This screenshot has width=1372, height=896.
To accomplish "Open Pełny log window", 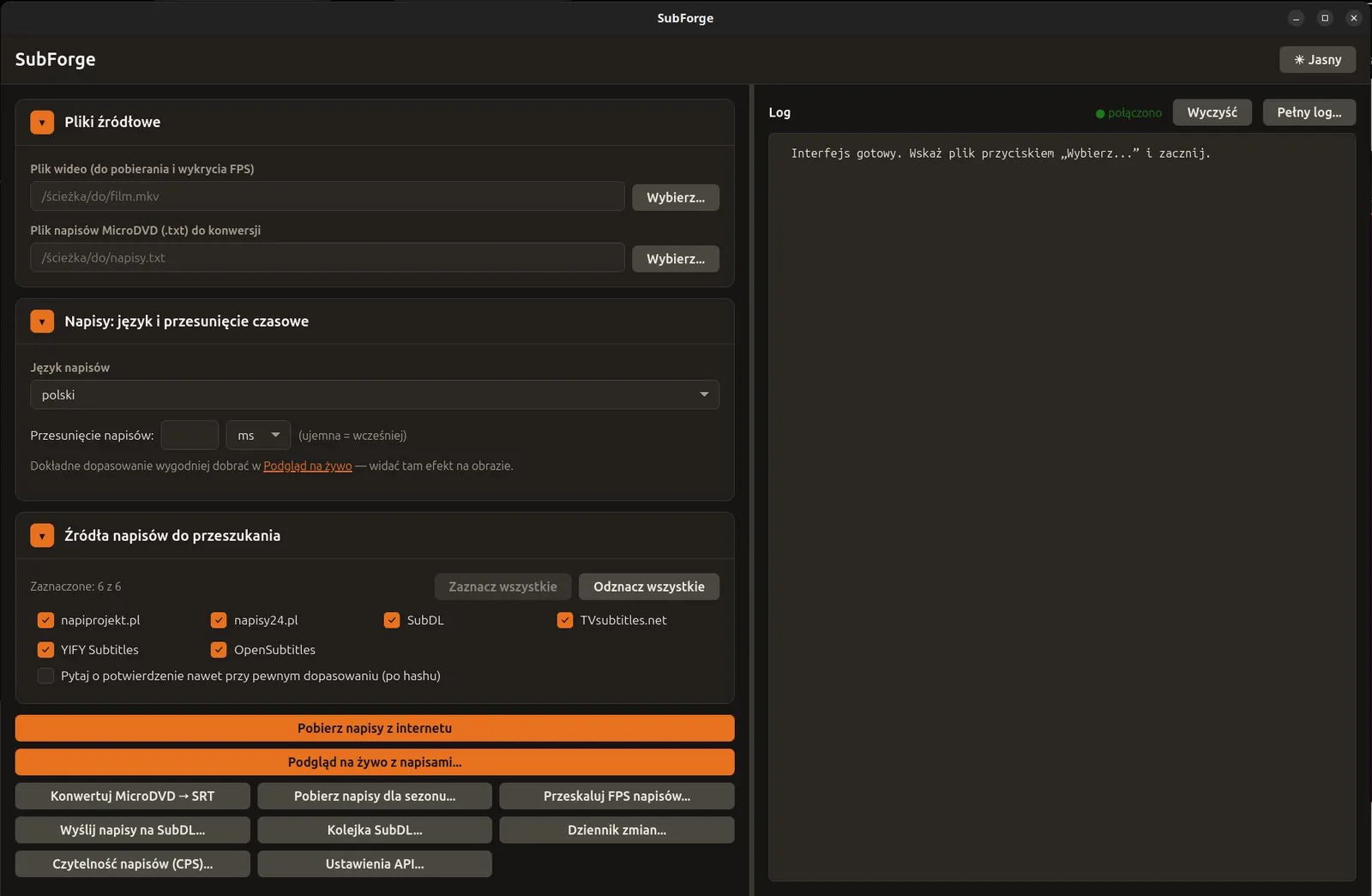I will click(x=1309, y=112).
